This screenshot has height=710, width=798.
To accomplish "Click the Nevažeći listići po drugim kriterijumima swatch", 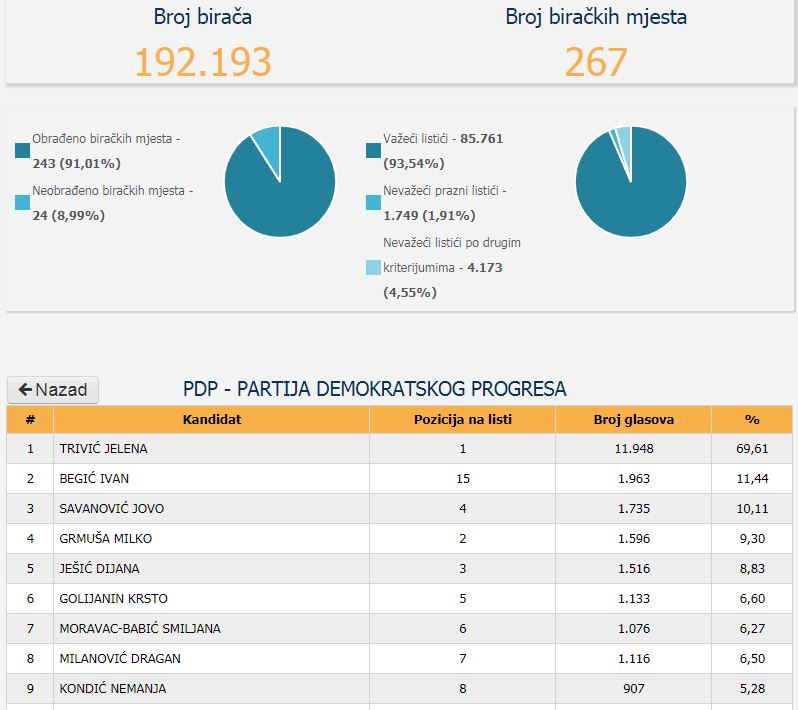I will point(374,267).
